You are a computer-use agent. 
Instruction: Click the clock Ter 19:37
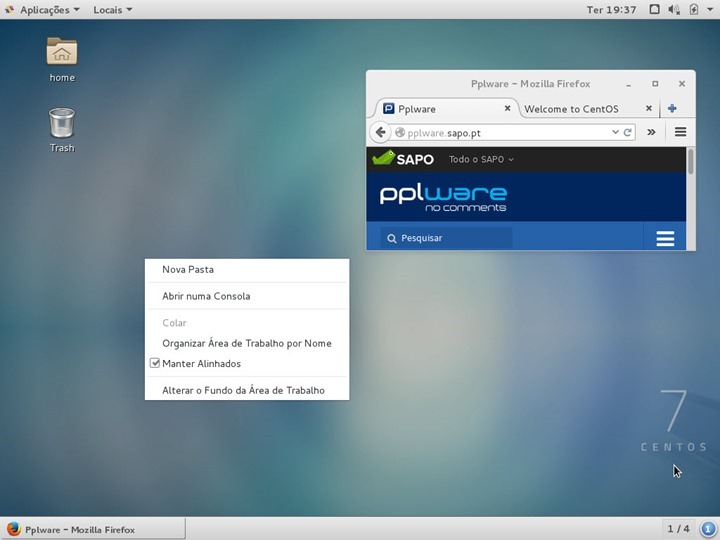coord(611,10)
